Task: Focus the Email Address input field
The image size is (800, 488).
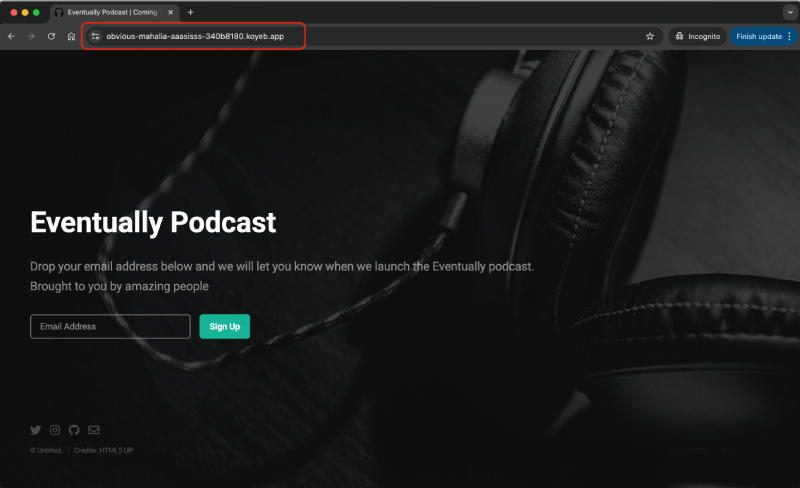Action: click(x=110, y=326)
